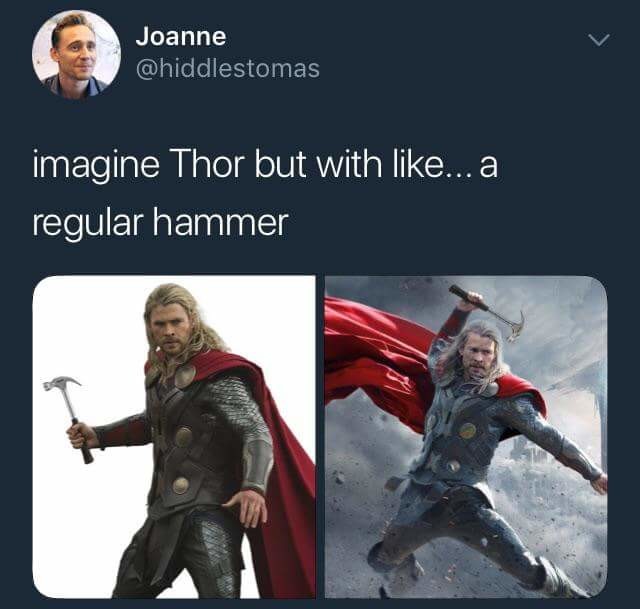
Task: Click the words "regular hammer" in tweet
Action: pos(160,222)
